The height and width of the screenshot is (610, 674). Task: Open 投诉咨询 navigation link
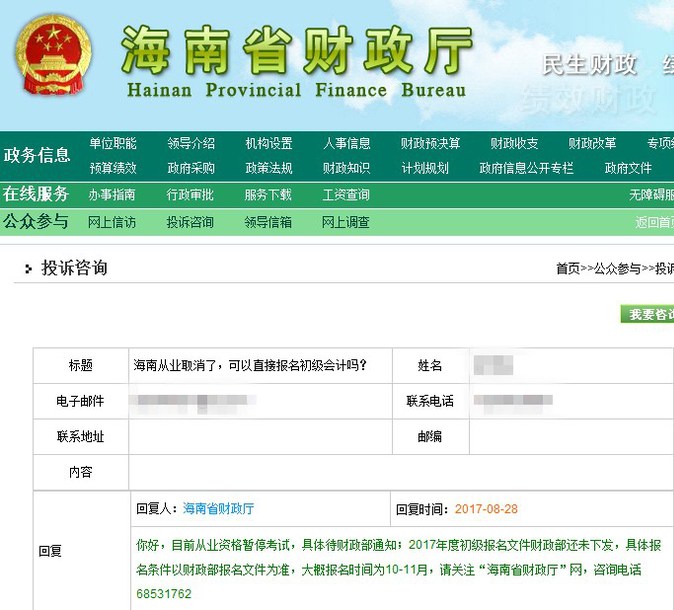[x=190, y=222]
